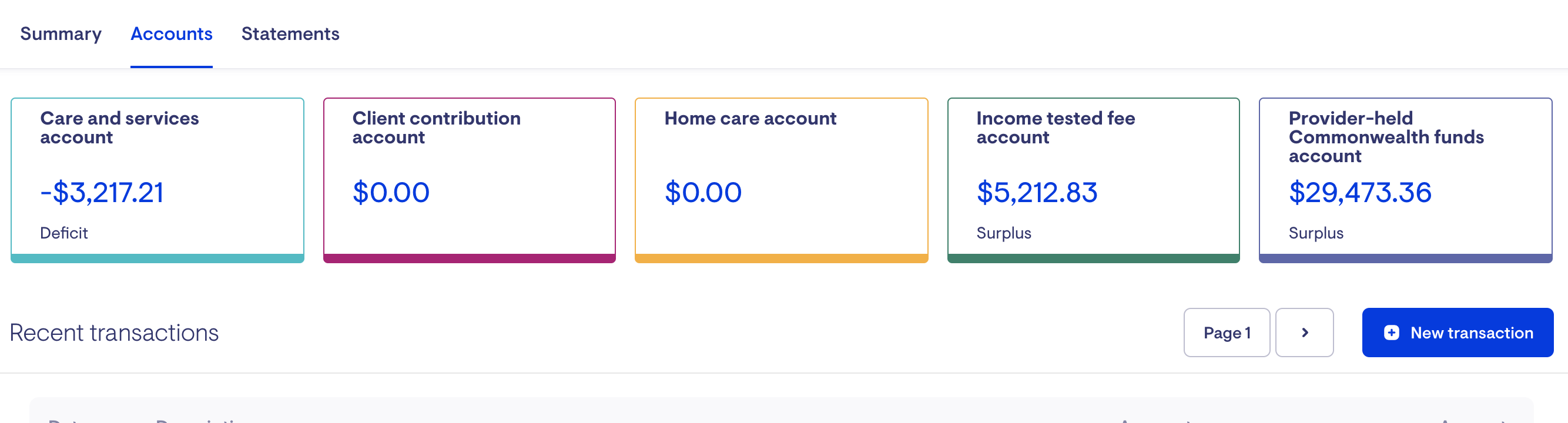The width and height of the screenshot is (1568, 423).
Task: Switch to the Statements tab
Action: [x=290, y=34]
